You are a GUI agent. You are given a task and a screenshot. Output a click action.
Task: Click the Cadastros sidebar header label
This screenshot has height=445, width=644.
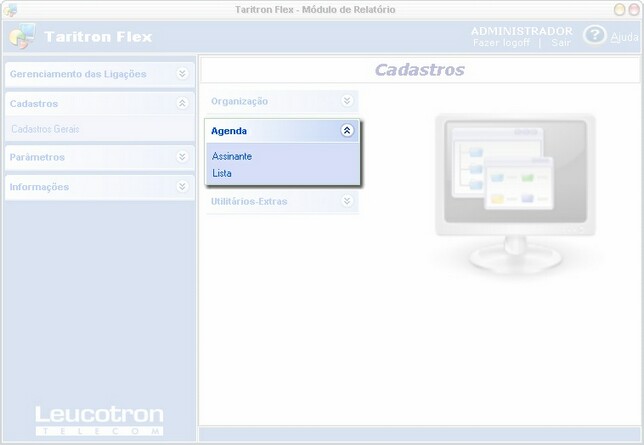click(x=34, y=104)
